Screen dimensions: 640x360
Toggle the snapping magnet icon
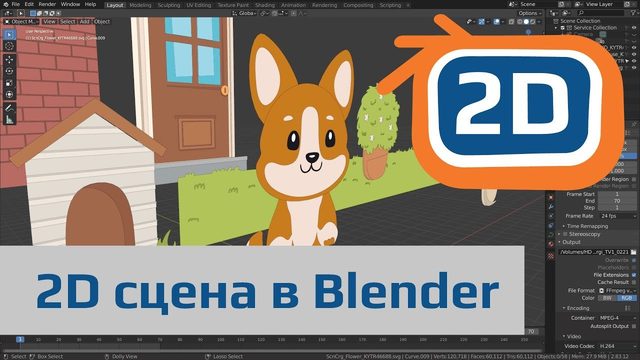[275, 13]
